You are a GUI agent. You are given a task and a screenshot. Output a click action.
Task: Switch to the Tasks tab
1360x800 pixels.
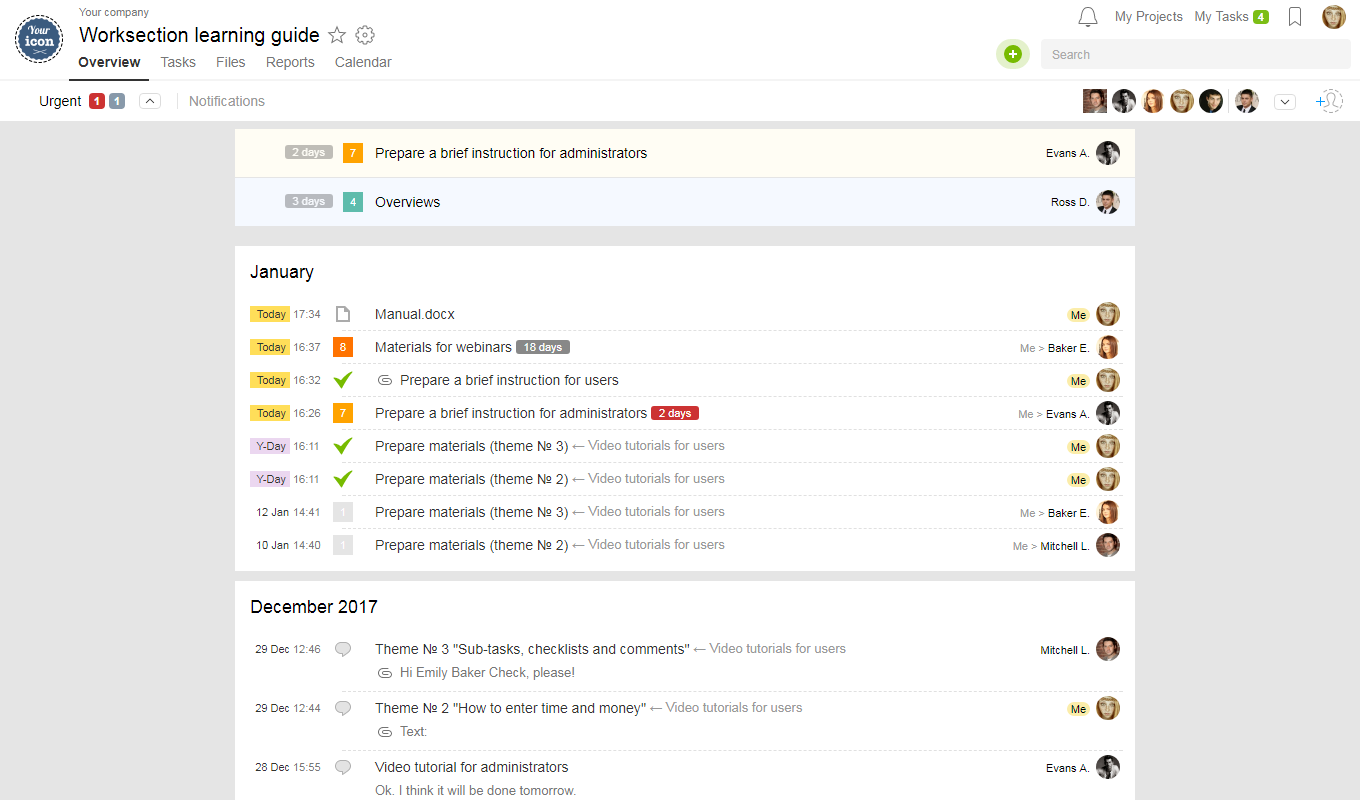coord(178,62)
